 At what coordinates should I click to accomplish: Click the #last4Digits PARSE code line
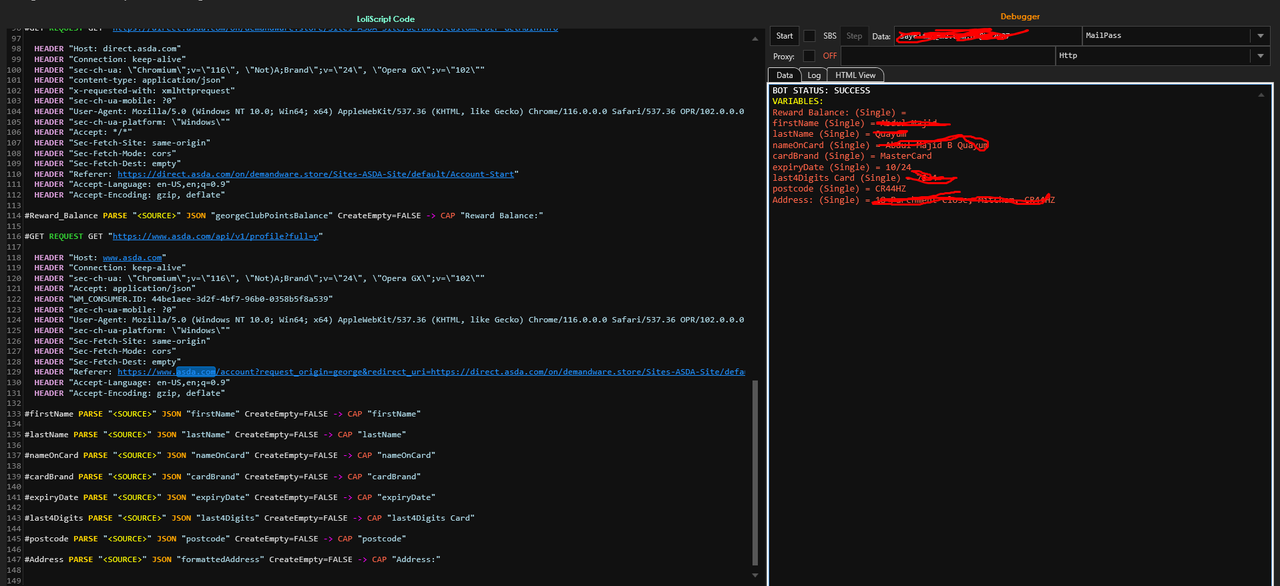249,518
